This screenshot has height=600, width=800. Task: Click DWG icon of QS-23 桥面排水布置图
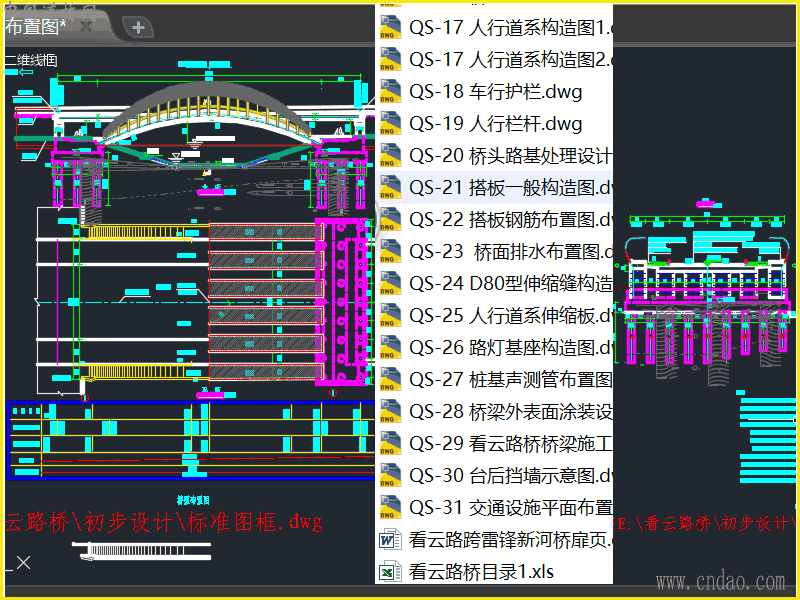[x=390, y=252]
